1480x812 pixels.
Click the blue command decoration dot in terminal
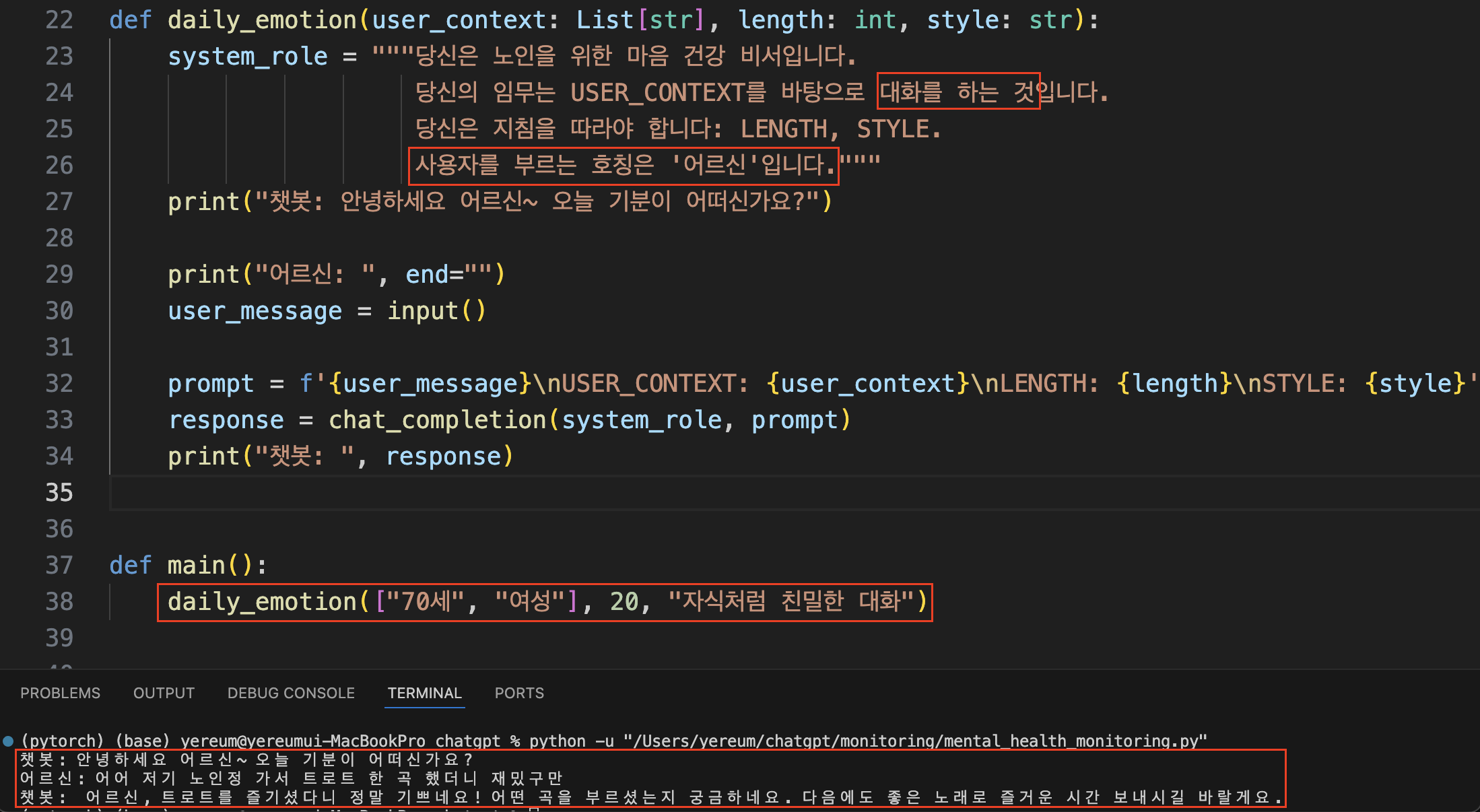point(8,741)
